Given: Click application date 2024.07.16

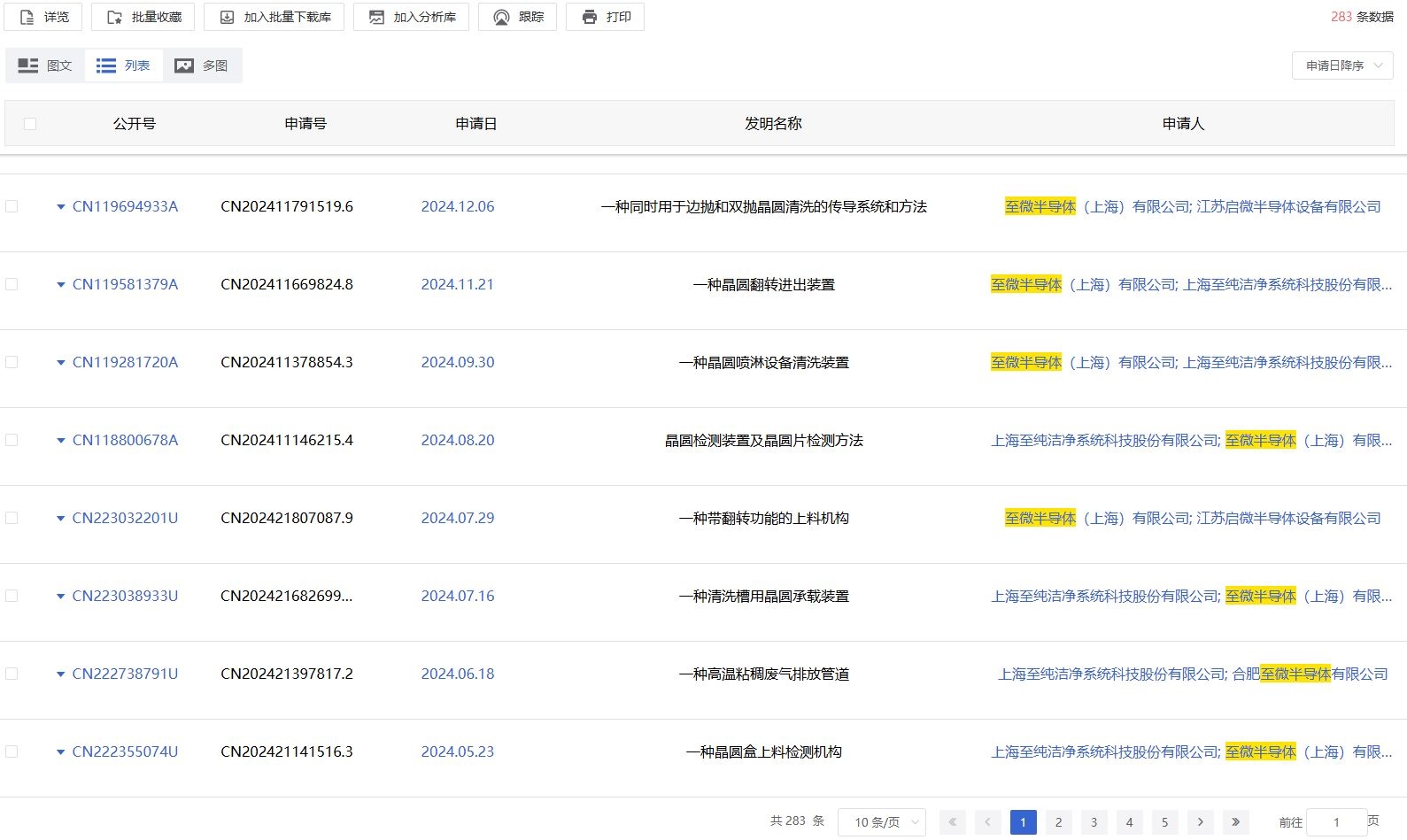Looking at the screenshot, I should [x=458, y=596].
